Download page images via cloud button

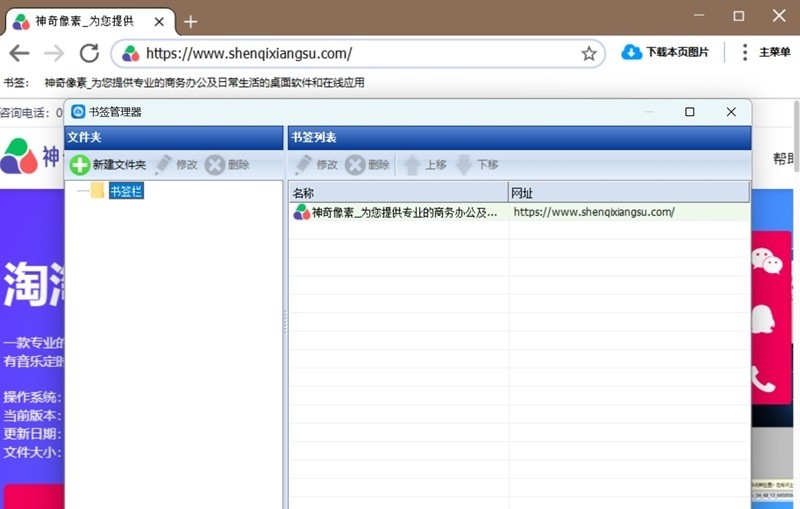tap(665, 52)
